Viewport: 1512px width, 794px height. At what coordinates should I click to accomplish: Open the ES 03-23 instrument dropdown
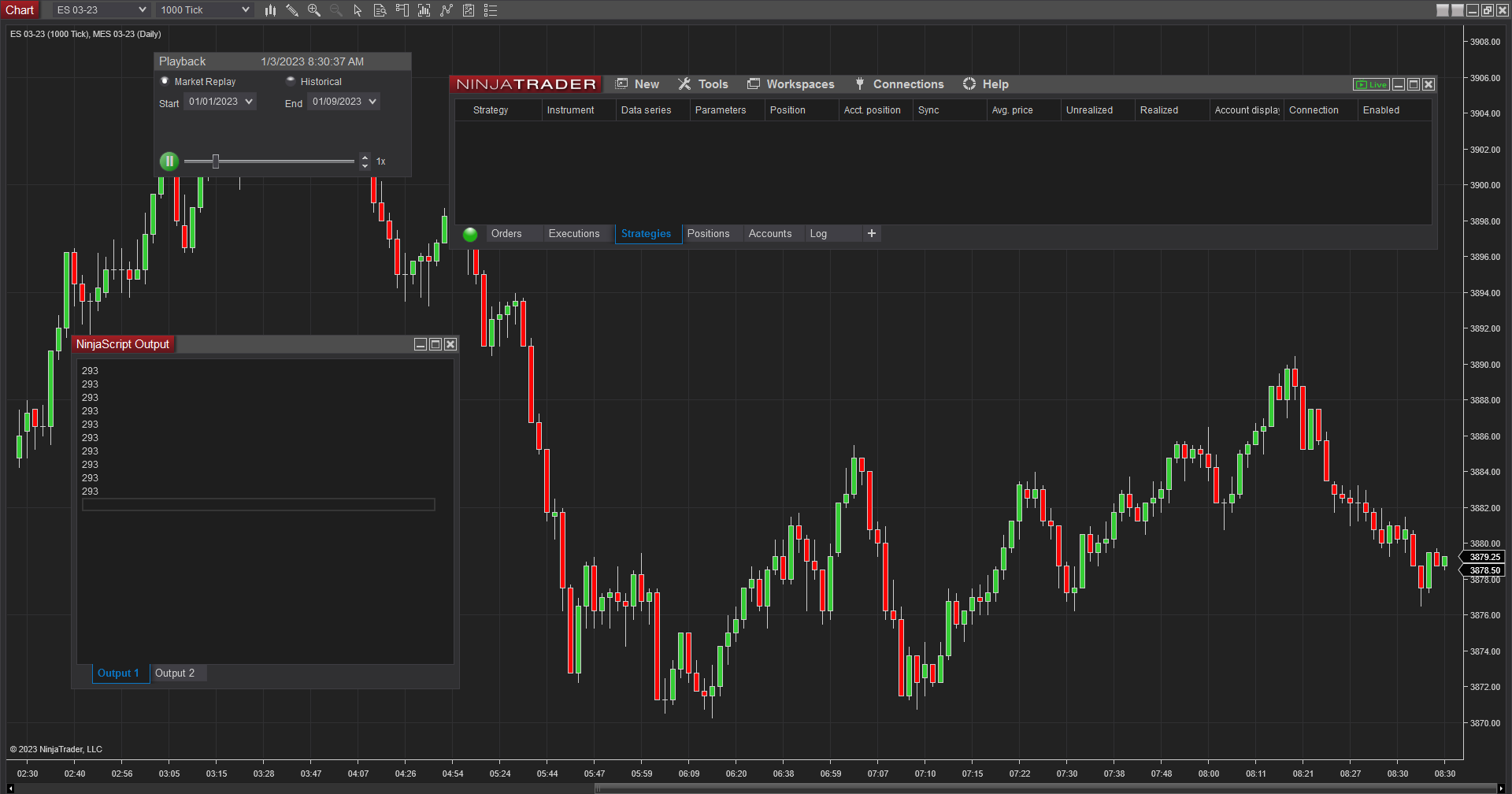(102, 10)
